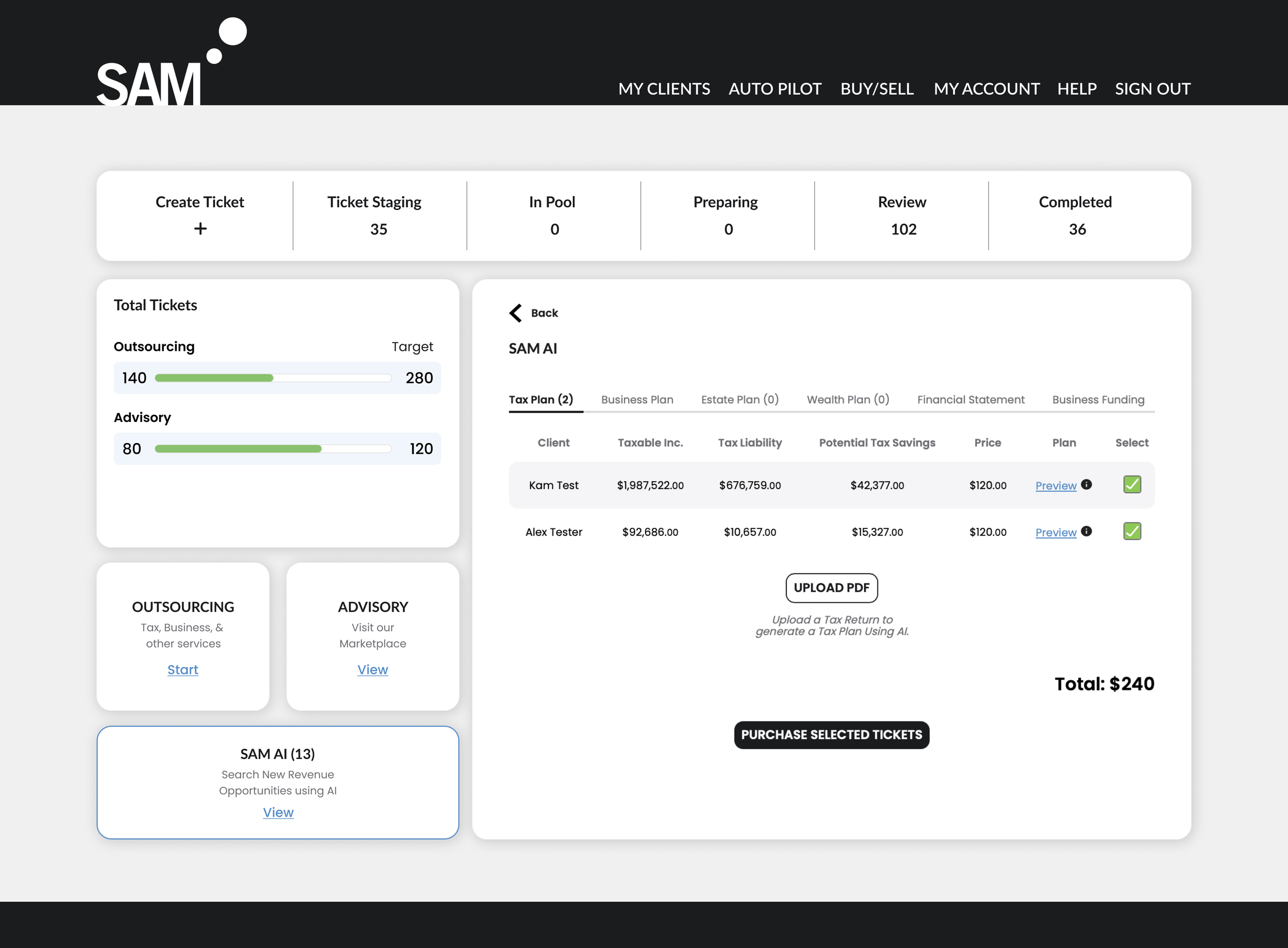The height and width of the screenshot is (948, 1288).
Task: Click PURCHASE SELECTED TICKETS button
Action: (x=832, y=735)
